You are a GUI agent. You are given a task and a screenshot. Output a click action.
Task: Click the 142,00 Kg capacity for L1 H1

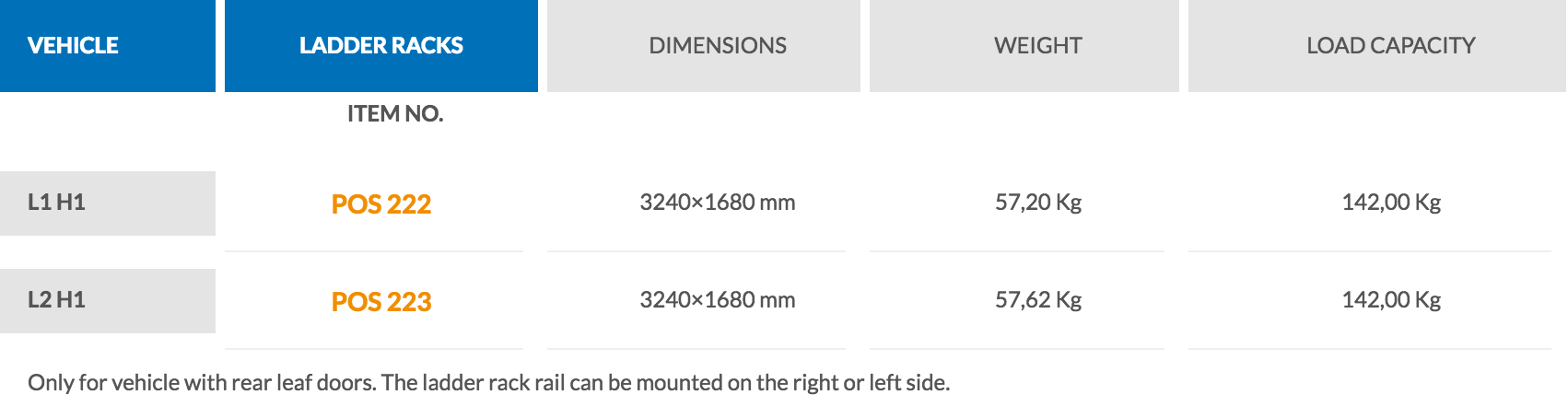tap(1390, 203)
